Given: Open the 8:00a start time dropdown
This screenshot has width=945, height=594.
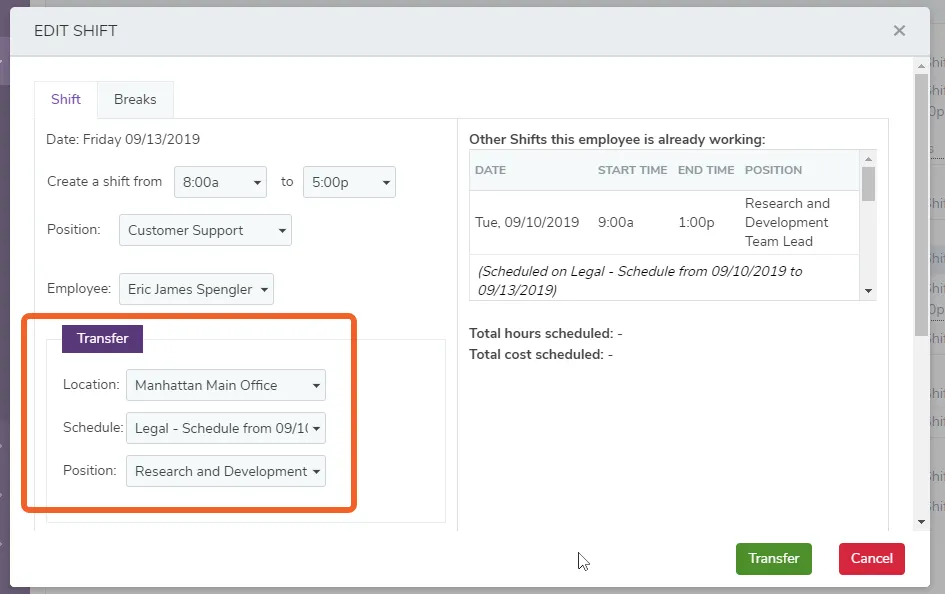Looking at the screenshot, I should tap(220, 182).
